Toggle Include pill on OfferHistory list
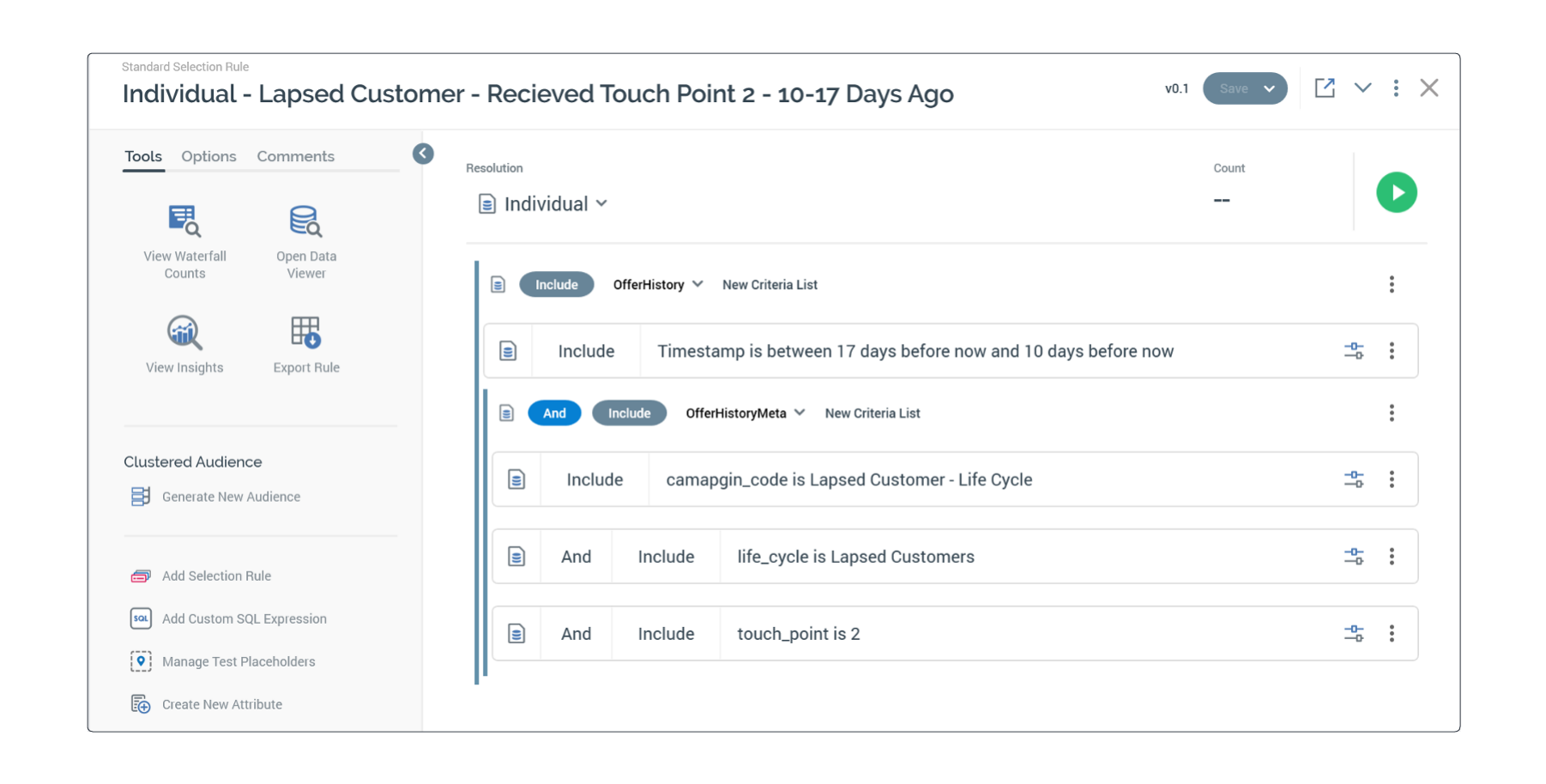The height and width of the screenshot is (784, 1546). (x=556, y=285)
